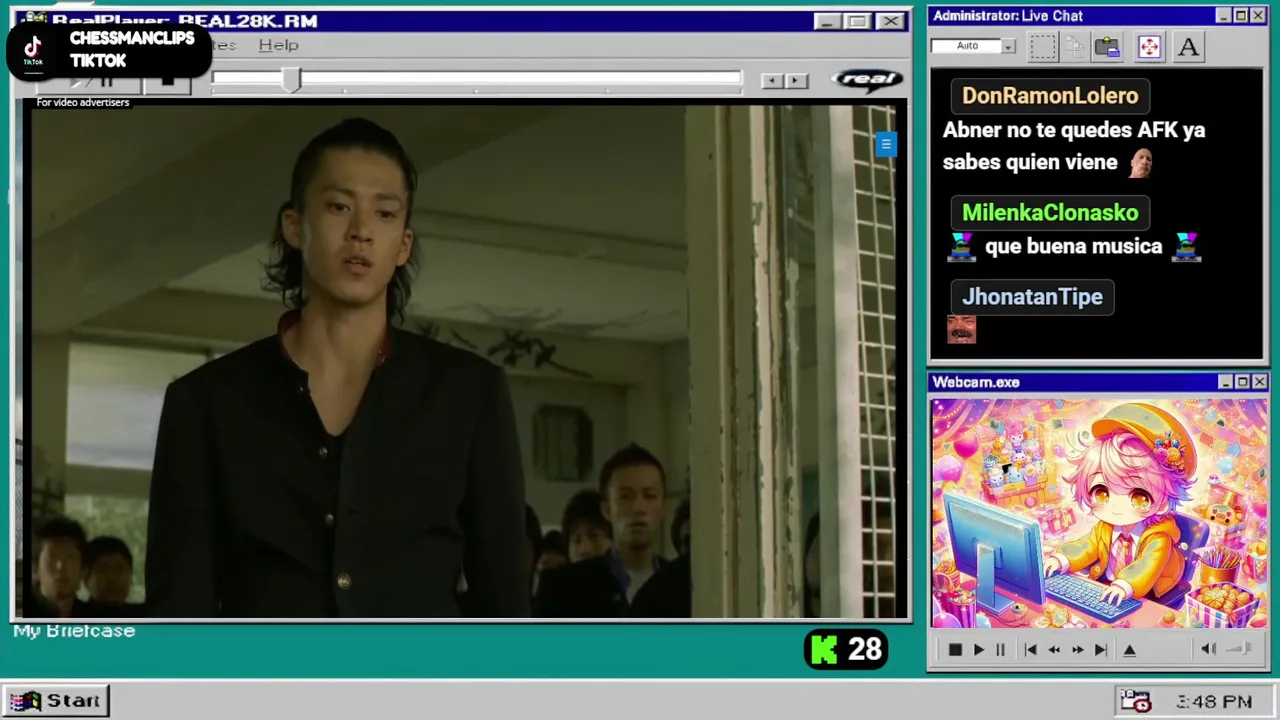
Task: Click the RealPlayer seek slider handle
Action: pyautogui.click(x=291, y=80)
